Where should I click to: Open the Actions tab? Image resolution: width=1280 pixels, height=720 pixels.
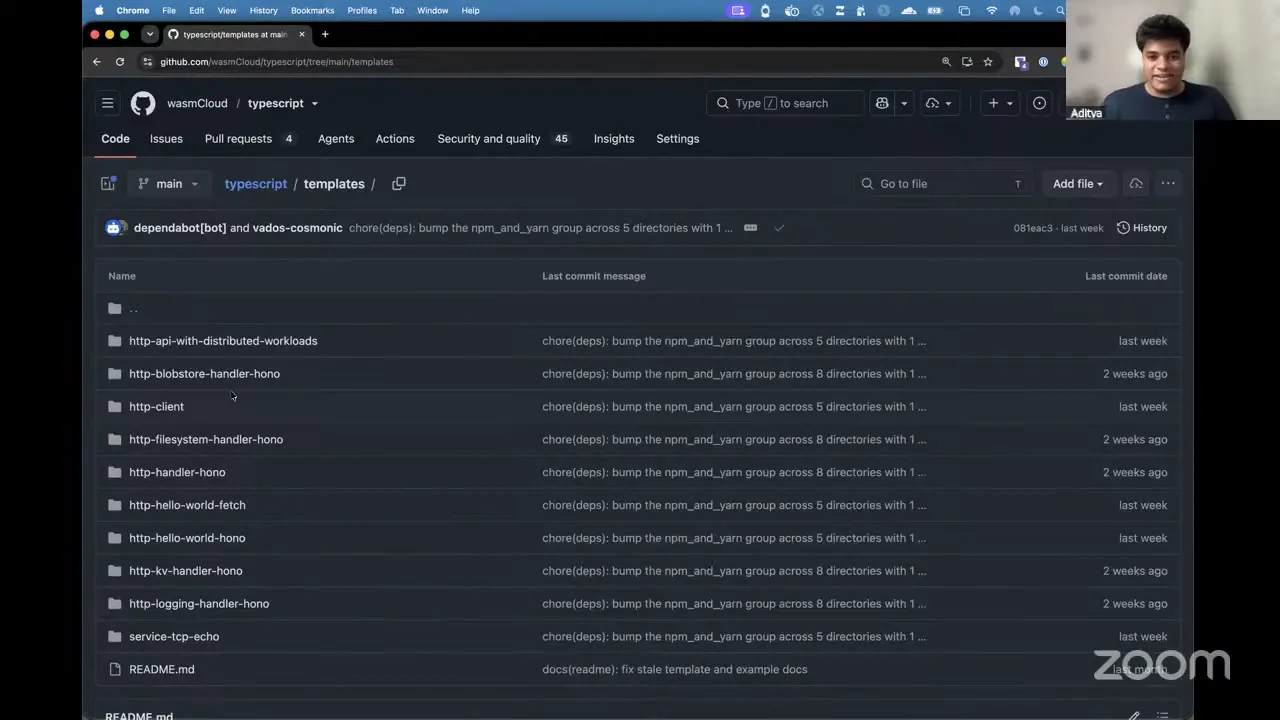[x=395, y=139]
